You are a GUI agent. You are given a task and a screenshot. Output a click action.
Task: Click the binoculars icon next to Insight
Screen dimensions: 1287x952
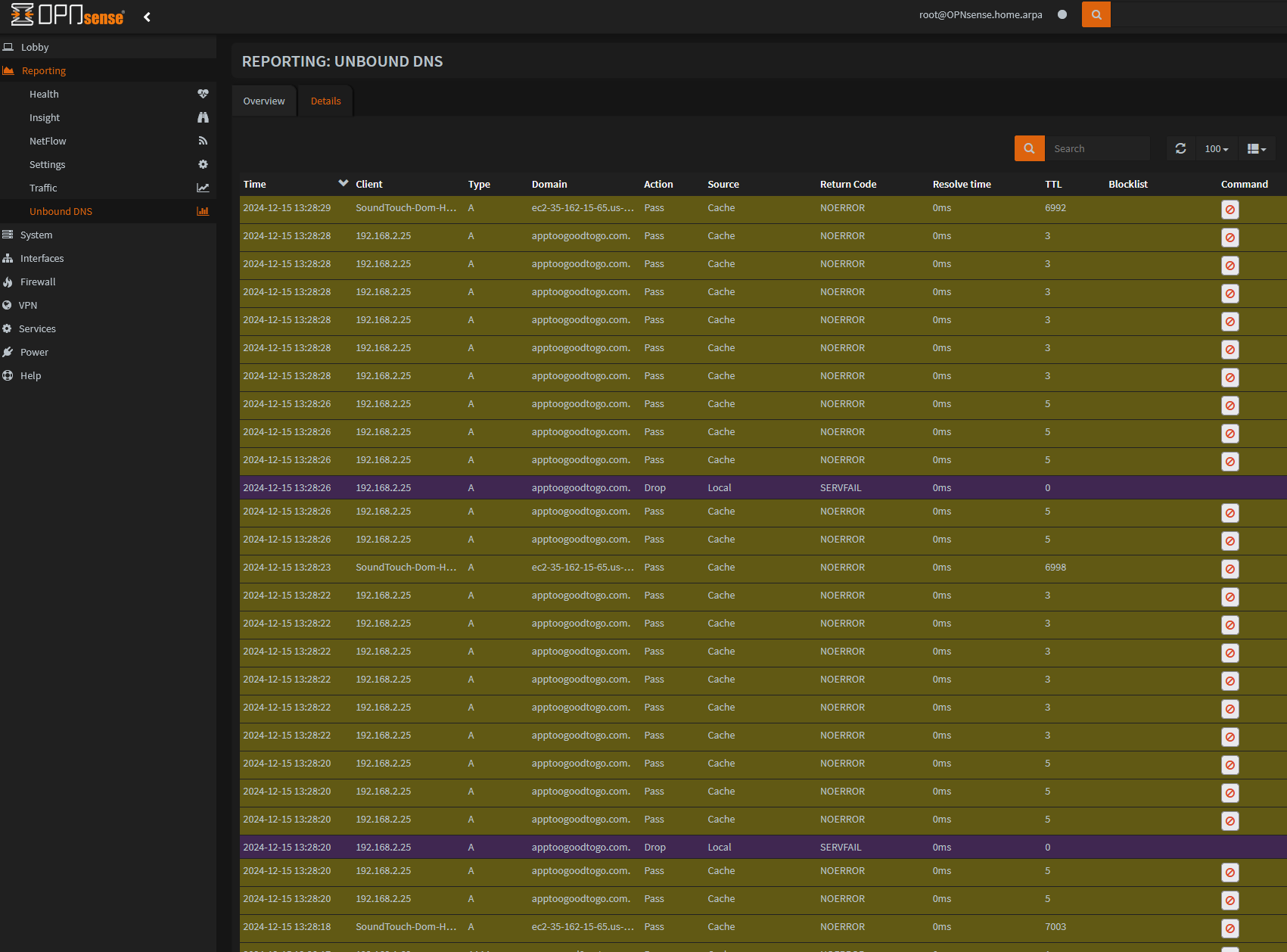[203, 117]
